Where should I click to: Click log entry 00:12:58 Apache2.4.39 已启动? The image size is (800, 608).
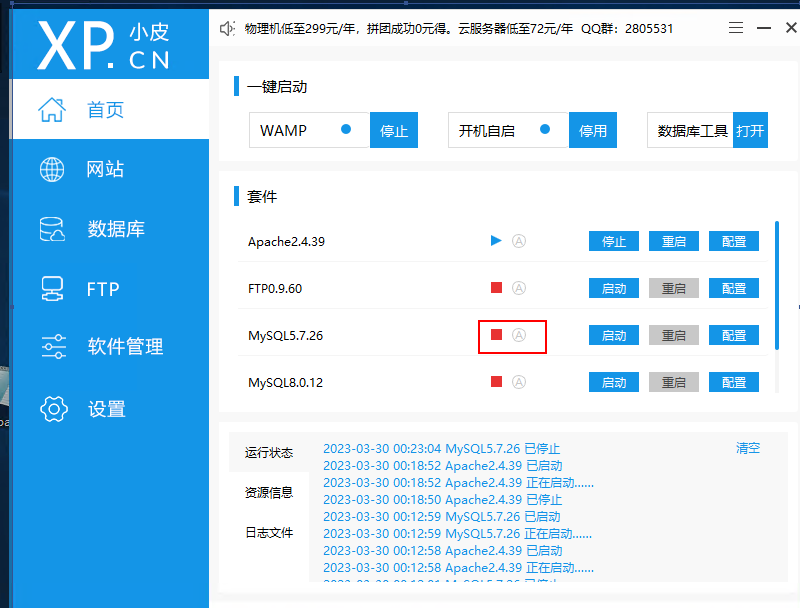point(443,551)
